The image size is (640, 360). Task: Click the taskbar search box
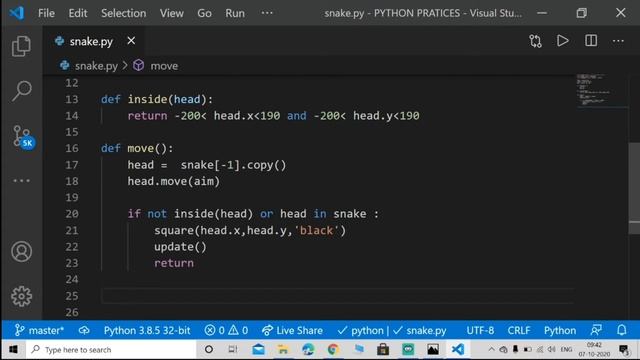point(111,350)
